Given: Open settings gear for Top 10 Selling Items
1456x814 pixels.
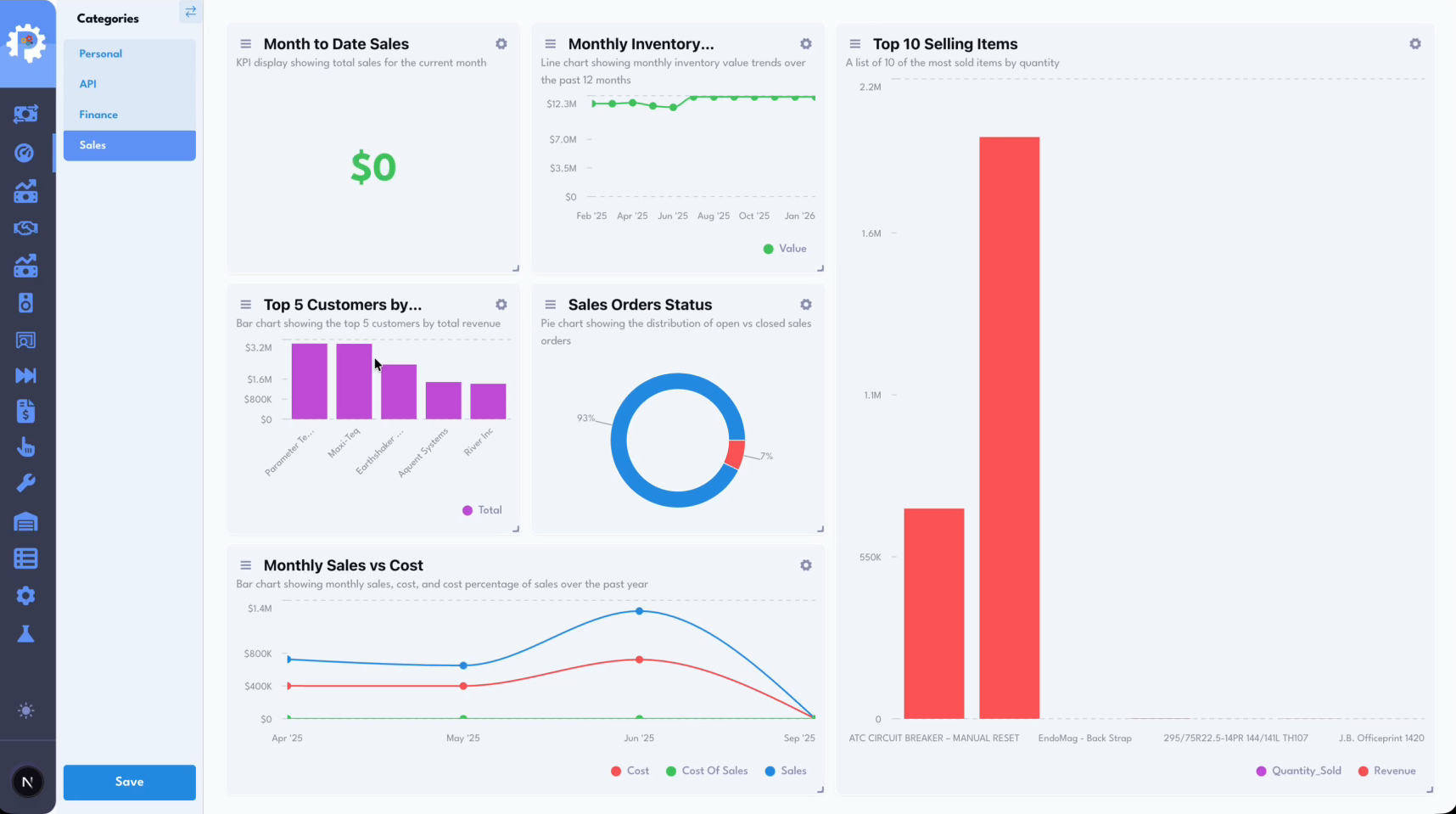Looking at the screenshot, I should point(1414,43).
